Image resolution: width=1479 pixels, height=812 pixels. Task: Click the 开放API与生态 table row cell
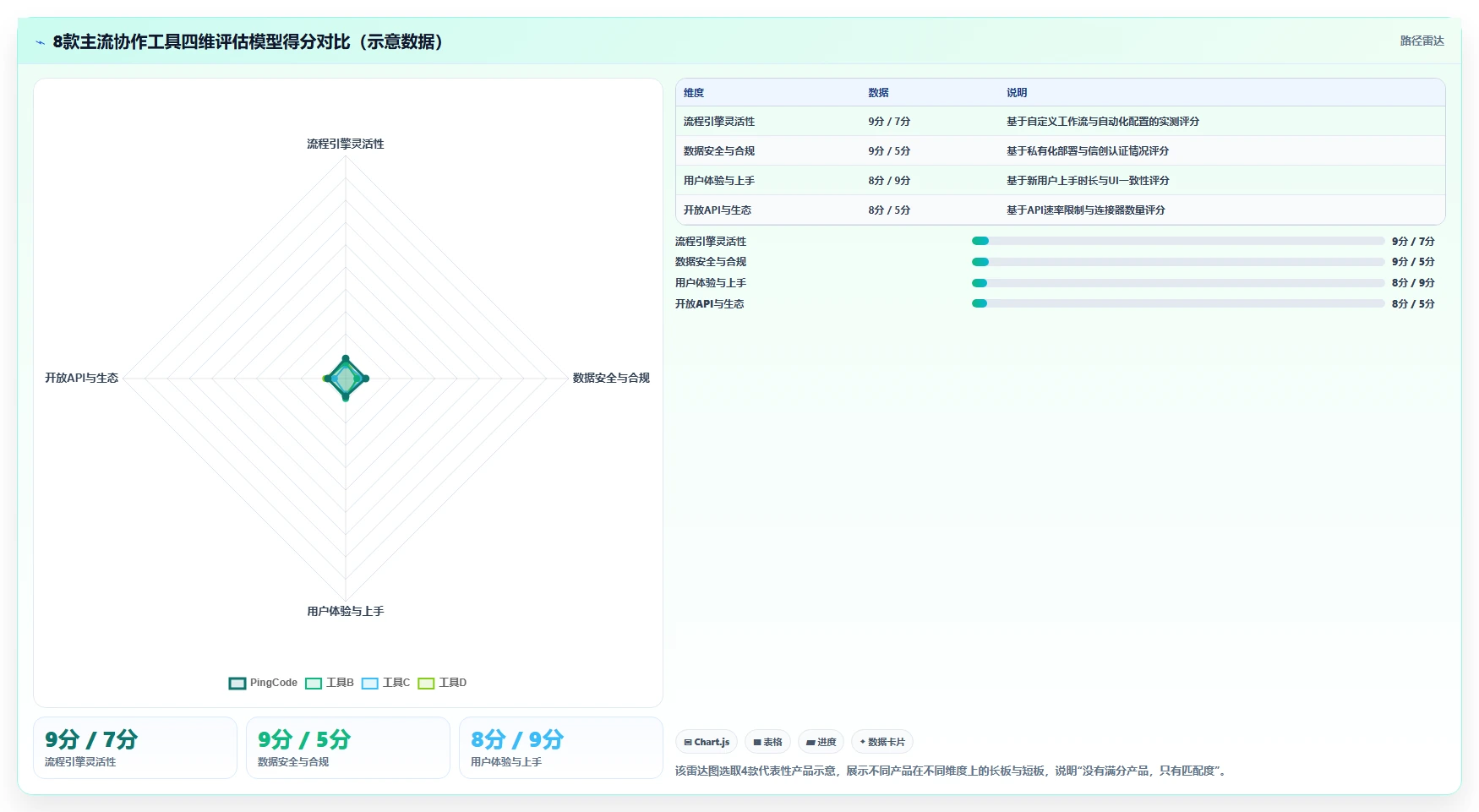(718, 210)
